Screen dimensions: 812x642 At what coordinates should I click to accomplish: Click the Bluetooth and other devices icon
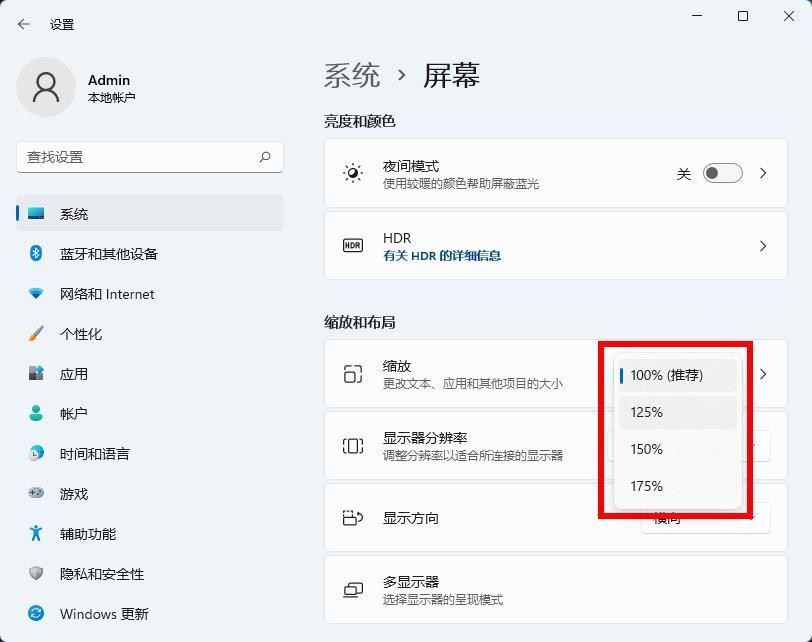[x=36, y=254]
